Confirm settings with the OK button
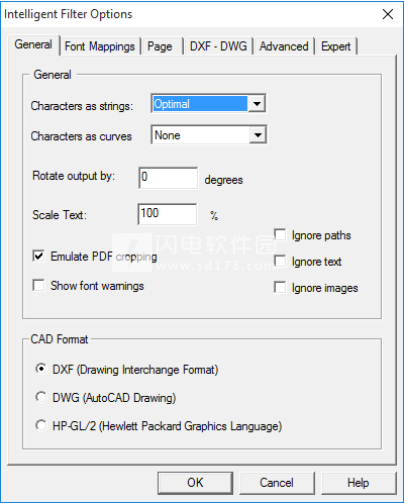Viewport: 404px width, 504px height. coord(195,483)
